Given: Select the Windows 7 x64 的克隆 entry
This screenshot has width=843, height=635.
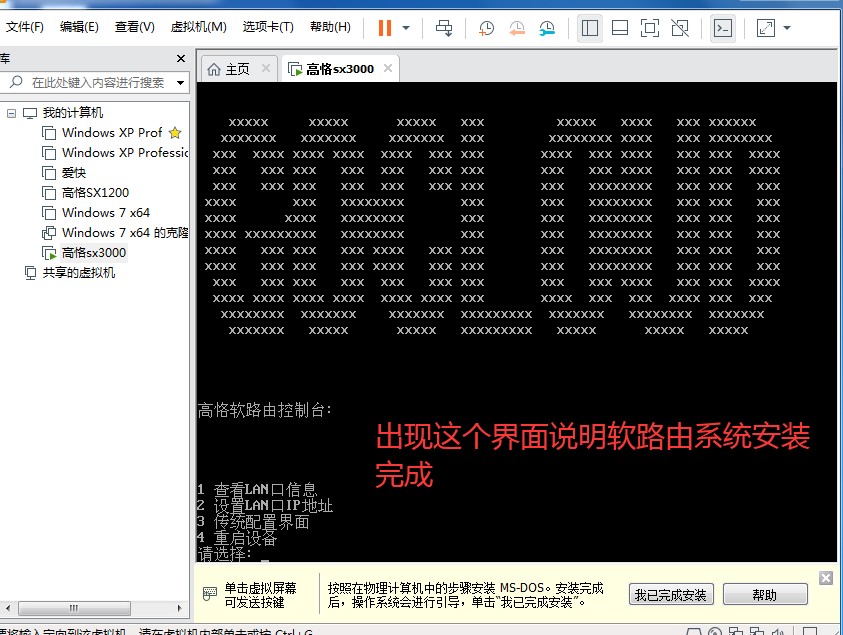Looking at the screenshot, I should pyautogui.click(x=125, y=233).
